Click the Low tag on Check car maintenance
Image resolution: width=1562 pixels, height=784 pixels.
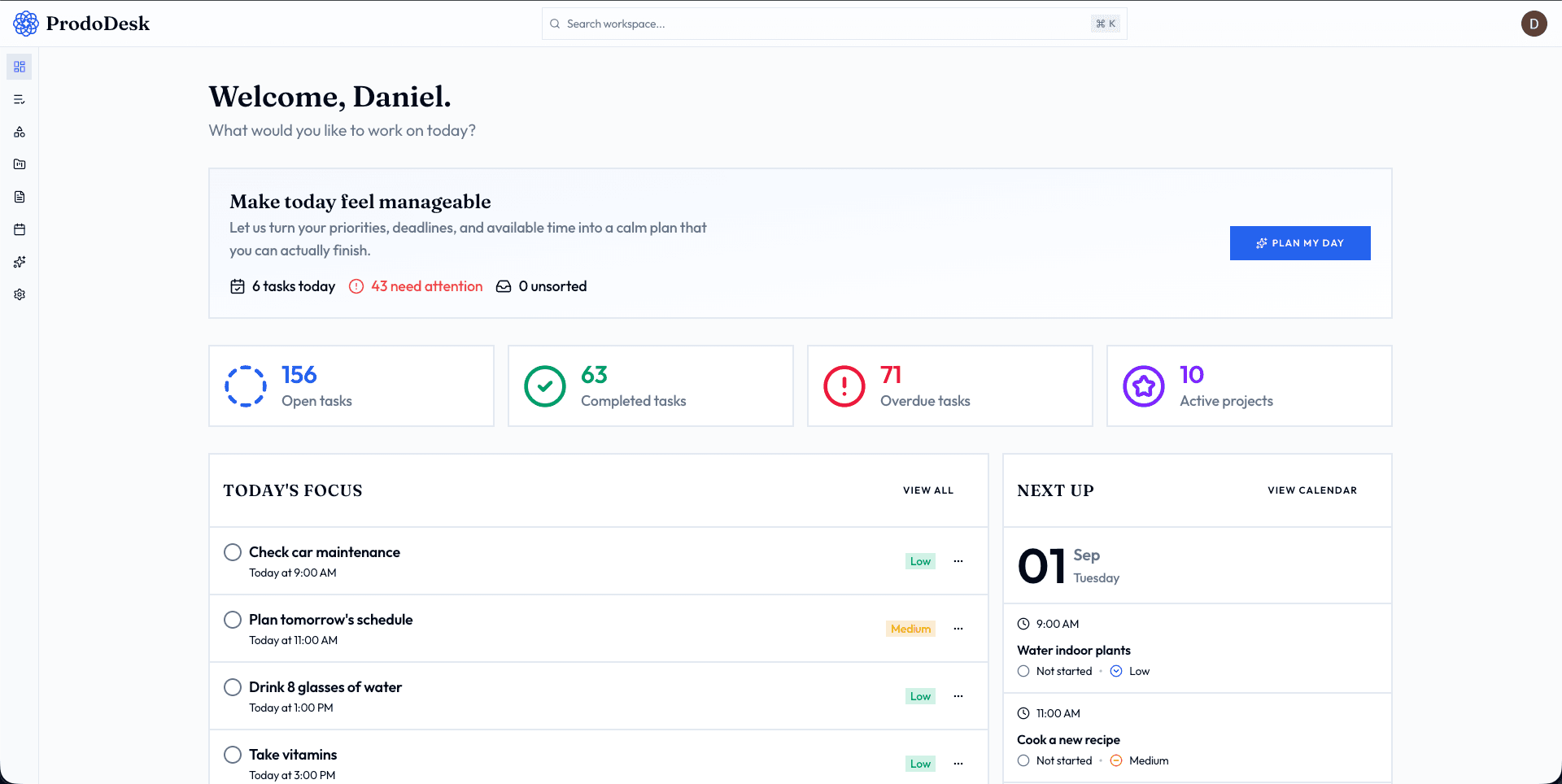pyautogui.click(x=920, y=561)
